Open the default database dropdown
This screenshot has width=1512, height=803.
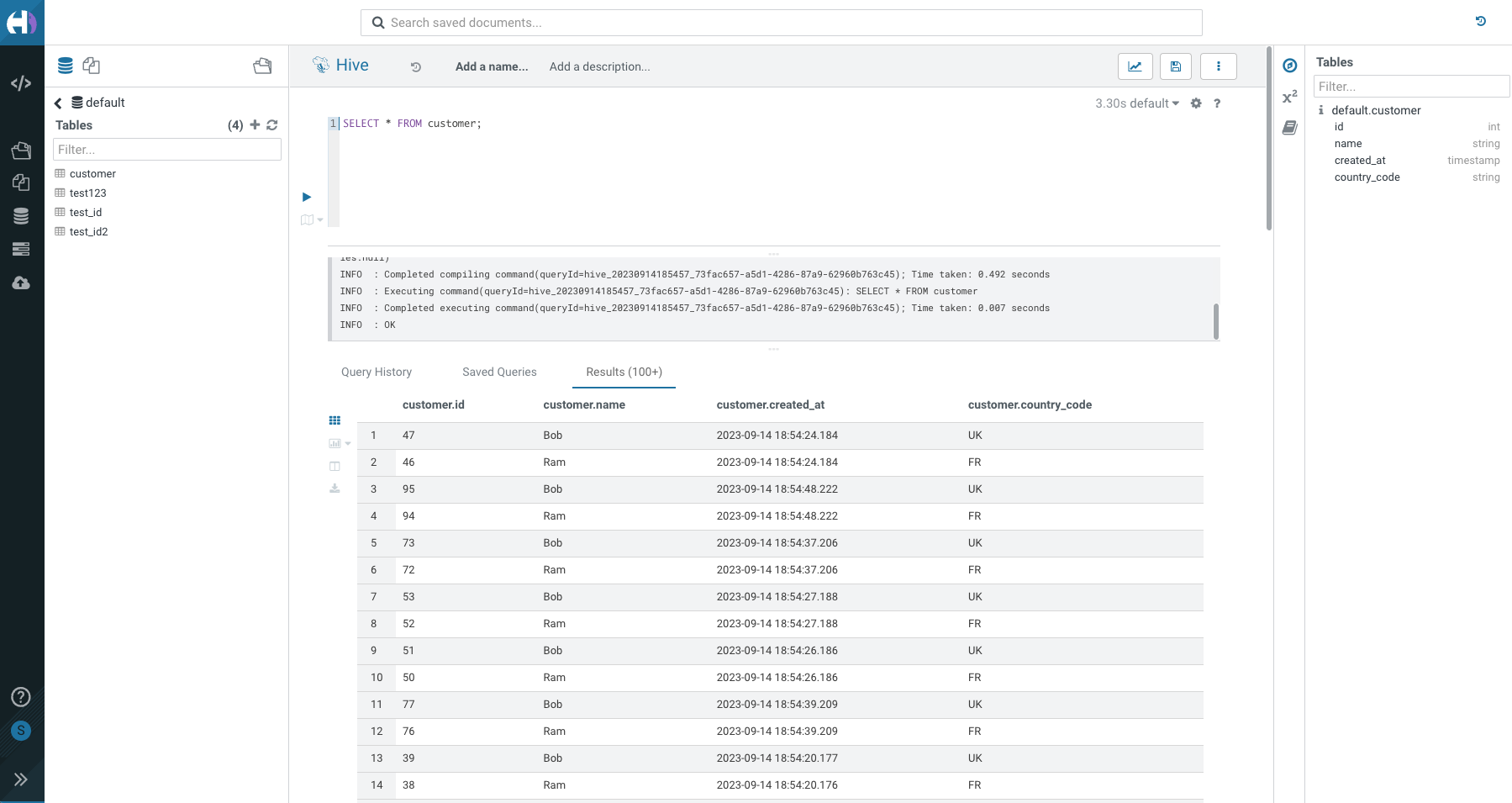1154,103
